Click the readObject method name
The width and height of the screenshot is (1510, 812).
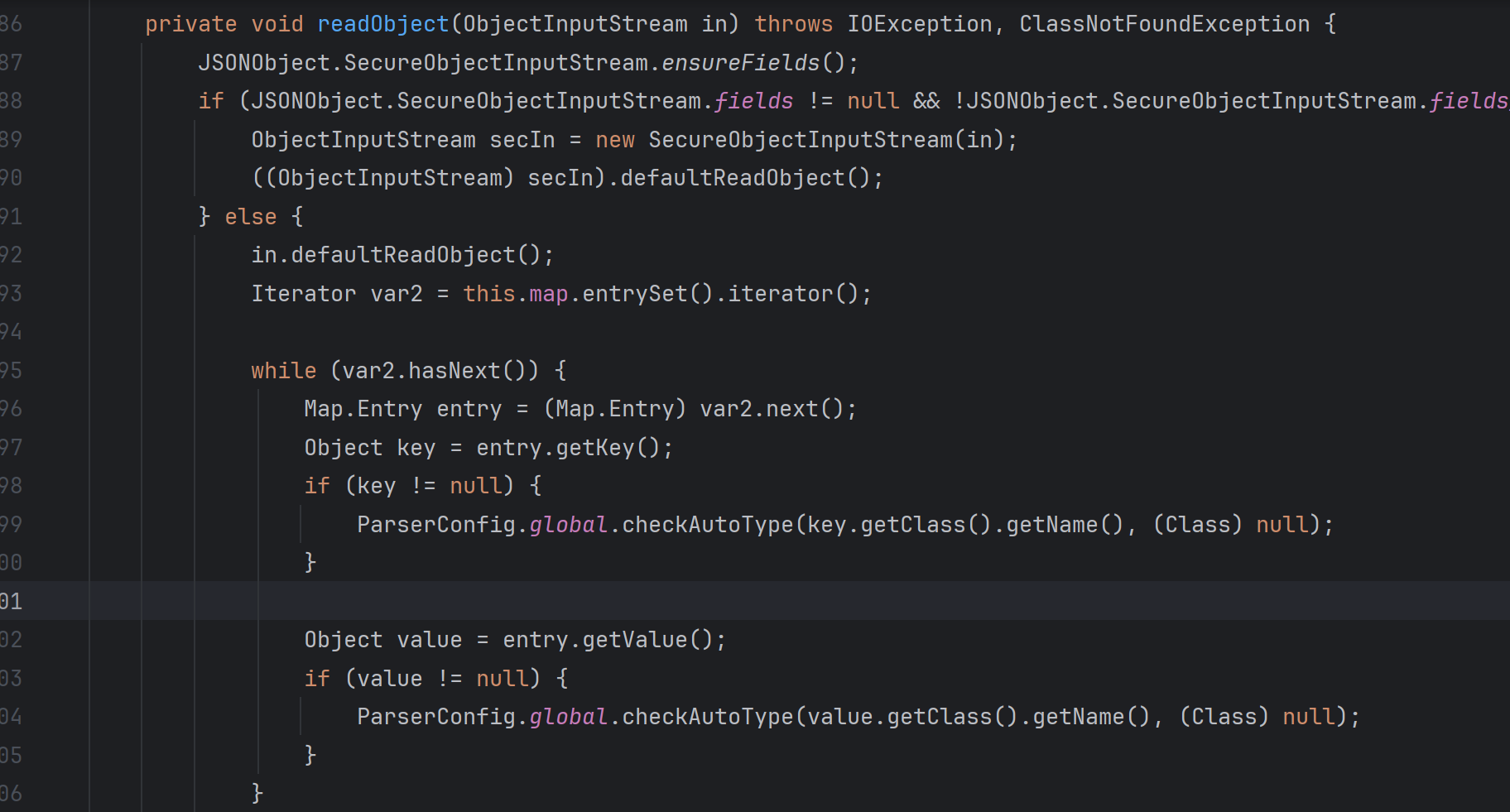pyautogui.click(x=382, y=24)
